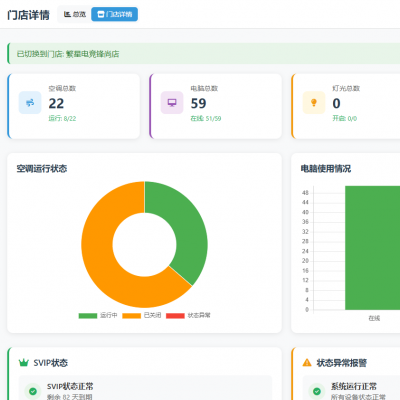This screenshot has width=400, height=400.
Task: Click the 空调总数 value 22
Action: (56, 104)
